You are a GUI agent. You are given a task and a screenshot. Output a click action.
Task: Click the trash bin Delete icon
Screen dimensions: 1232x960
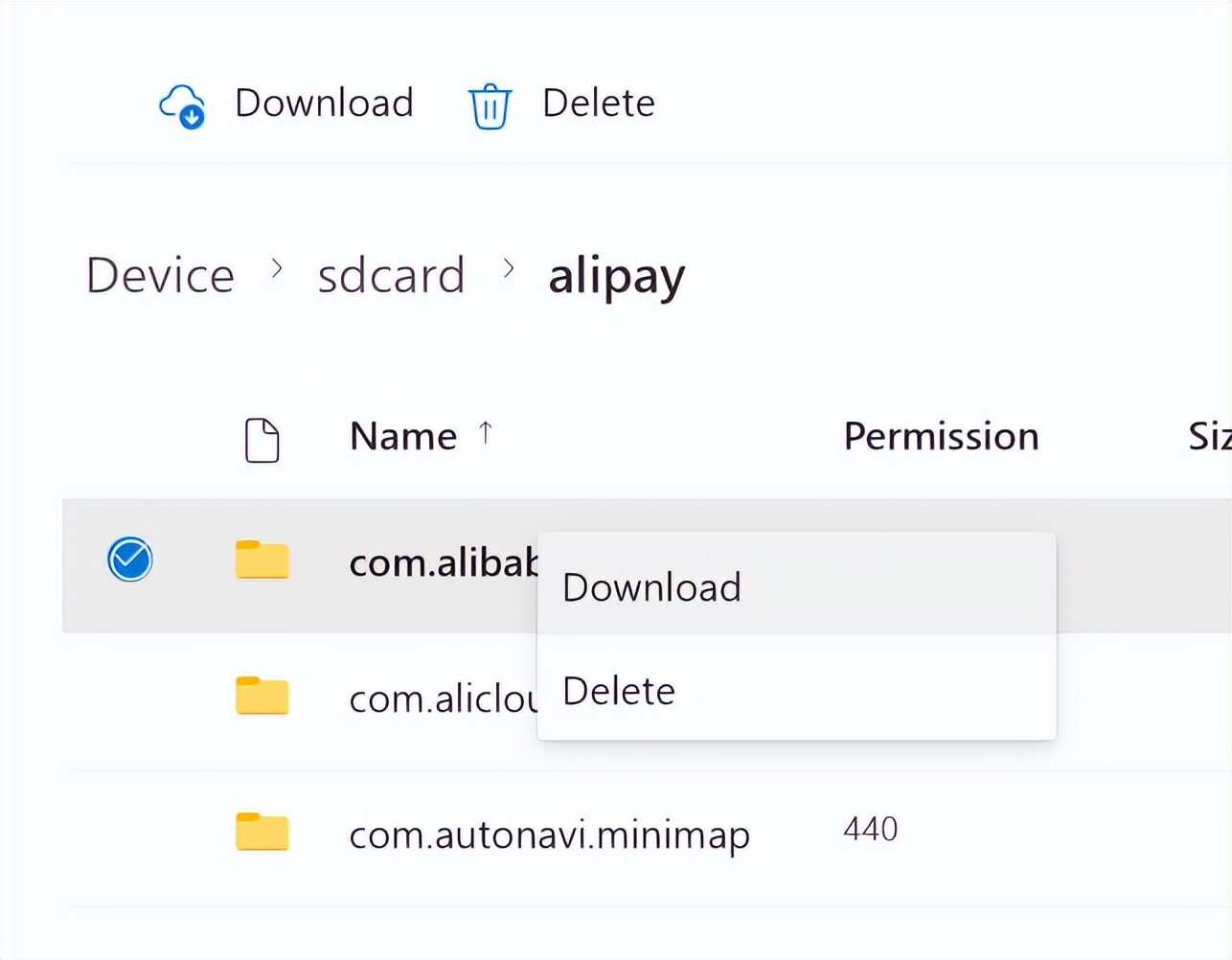point(490,105)
